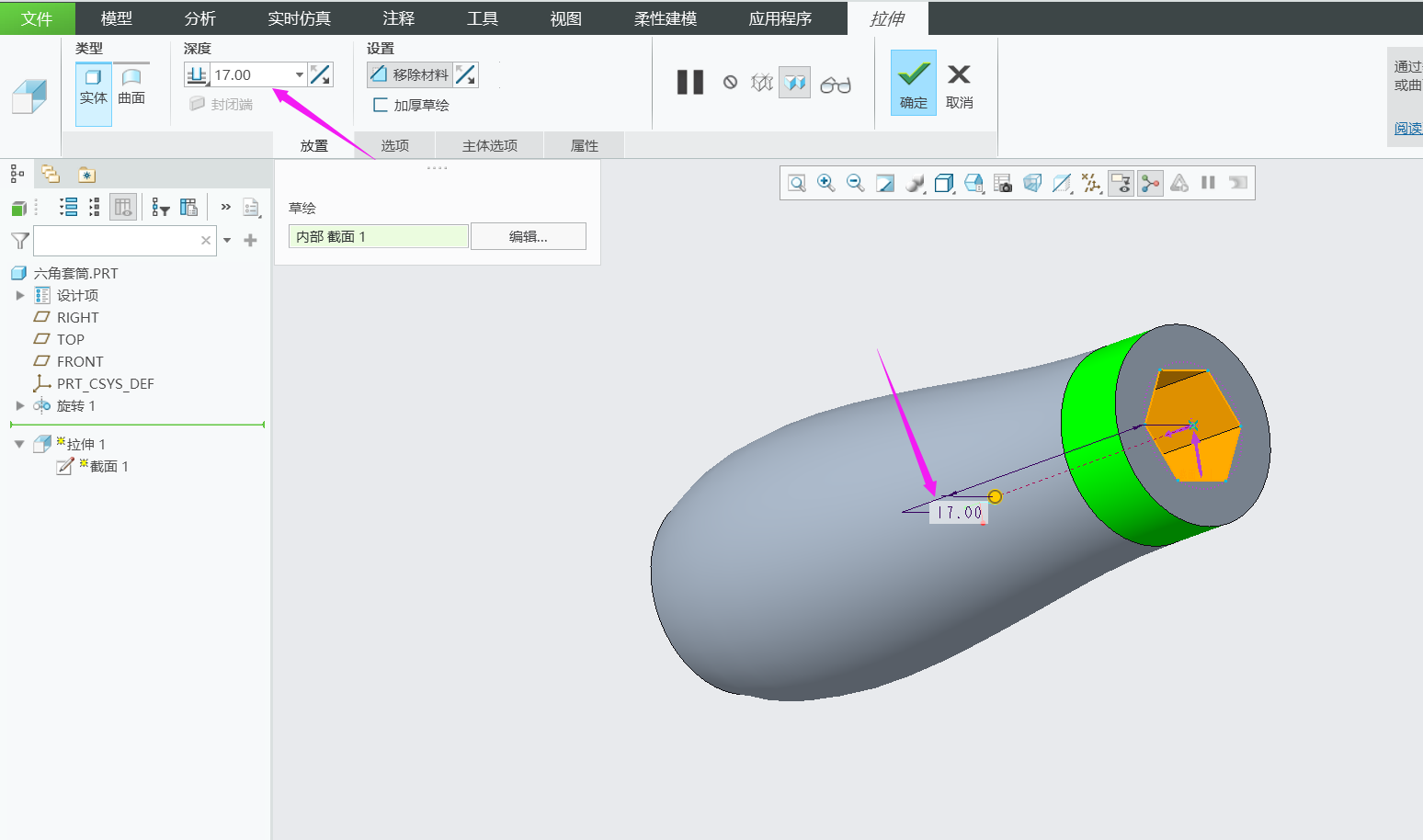
Task: Switch to the 模型 tab
Action: click(117, 18)
